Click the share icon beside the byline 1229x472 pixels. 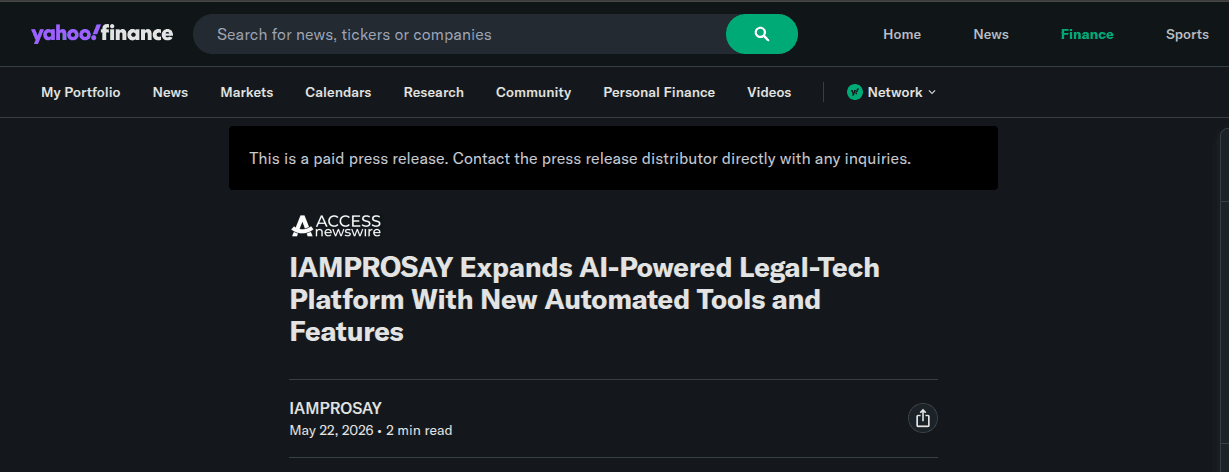point(923,419)
